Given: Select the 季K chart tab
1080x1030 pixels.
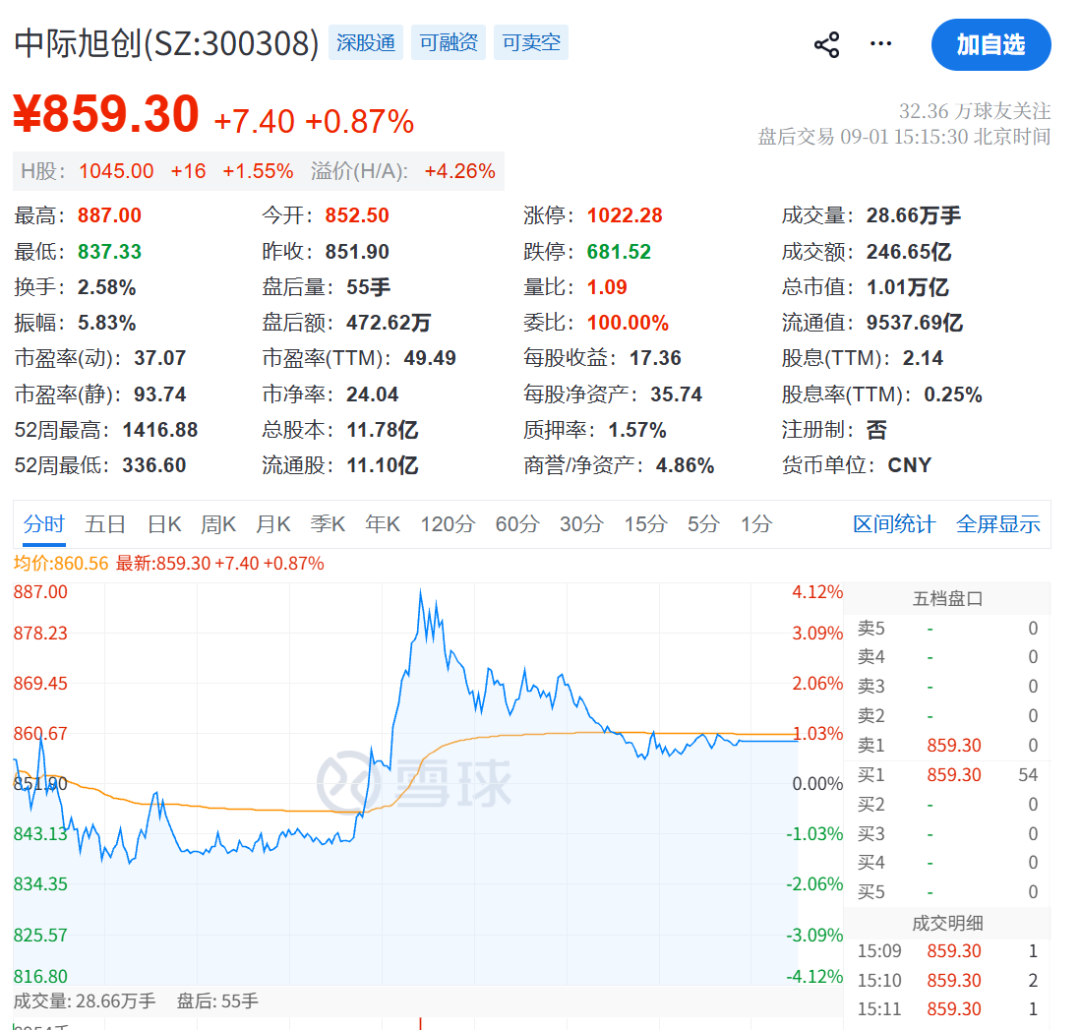Looking at the screenshot, I should coord(327,524).
